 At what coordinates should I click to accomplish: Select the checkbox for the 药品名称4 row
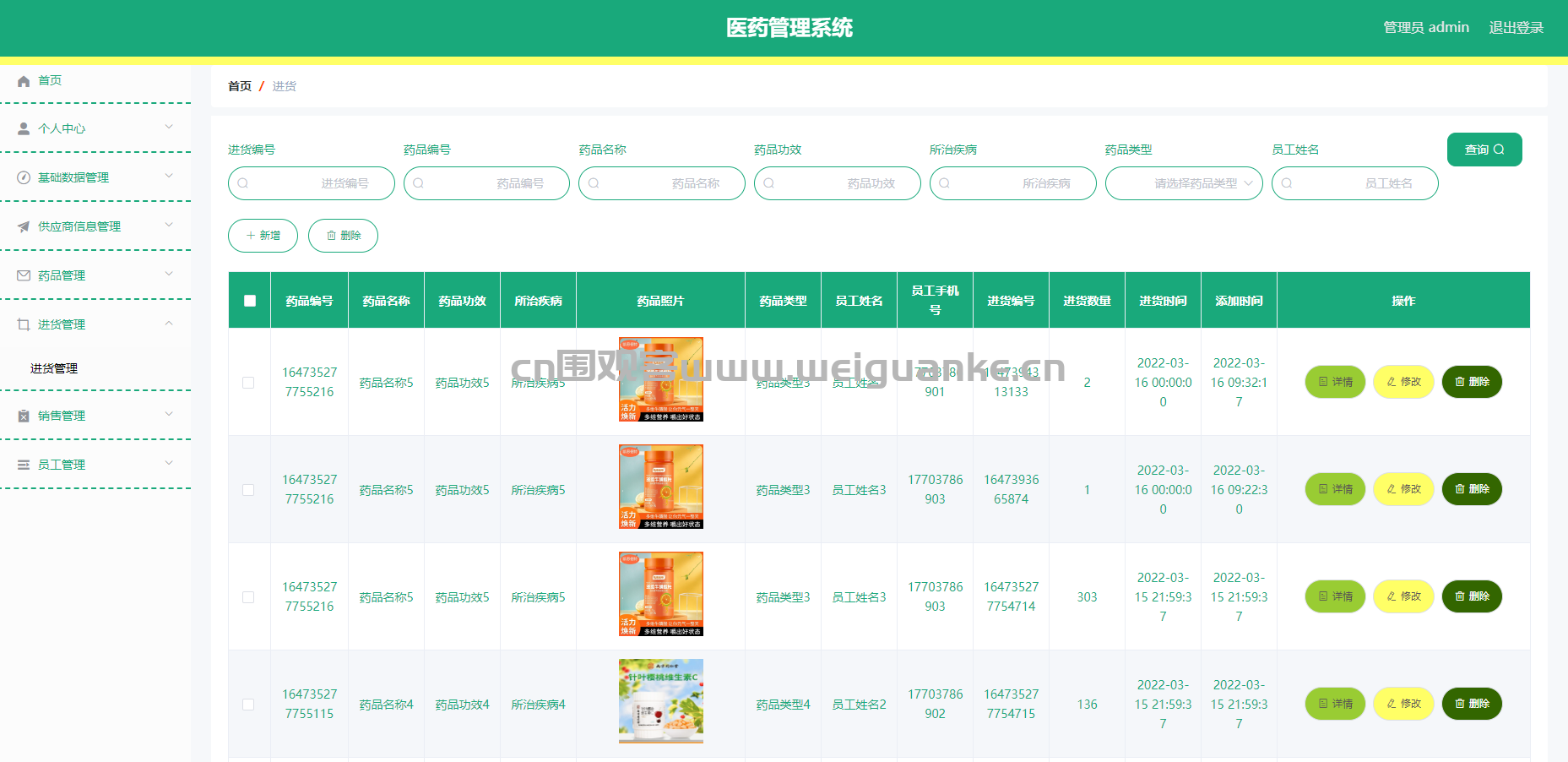[248, 705]
